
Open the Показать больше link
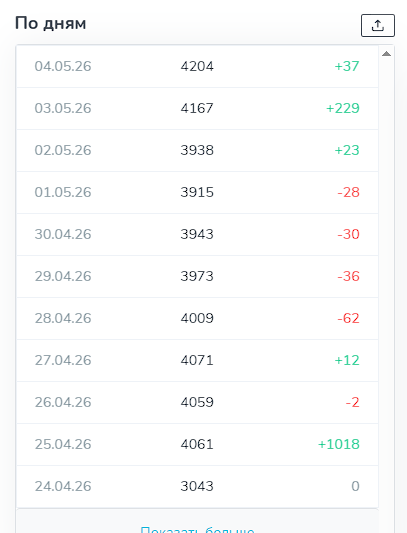pyautogui.click(x=197, y=530)
